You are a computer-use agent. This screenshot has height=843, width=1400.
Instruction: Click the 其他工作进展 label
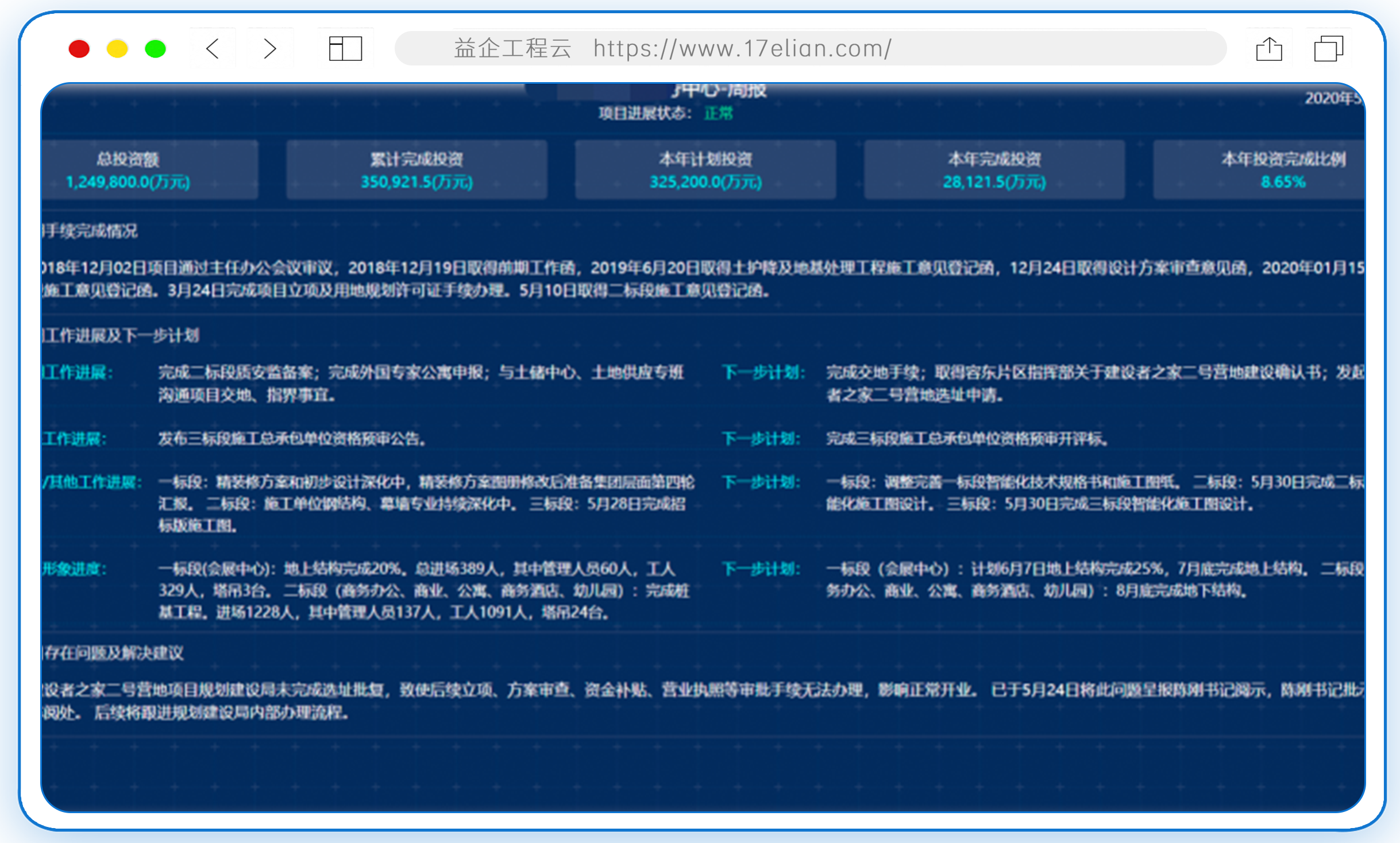click(91, 482)
